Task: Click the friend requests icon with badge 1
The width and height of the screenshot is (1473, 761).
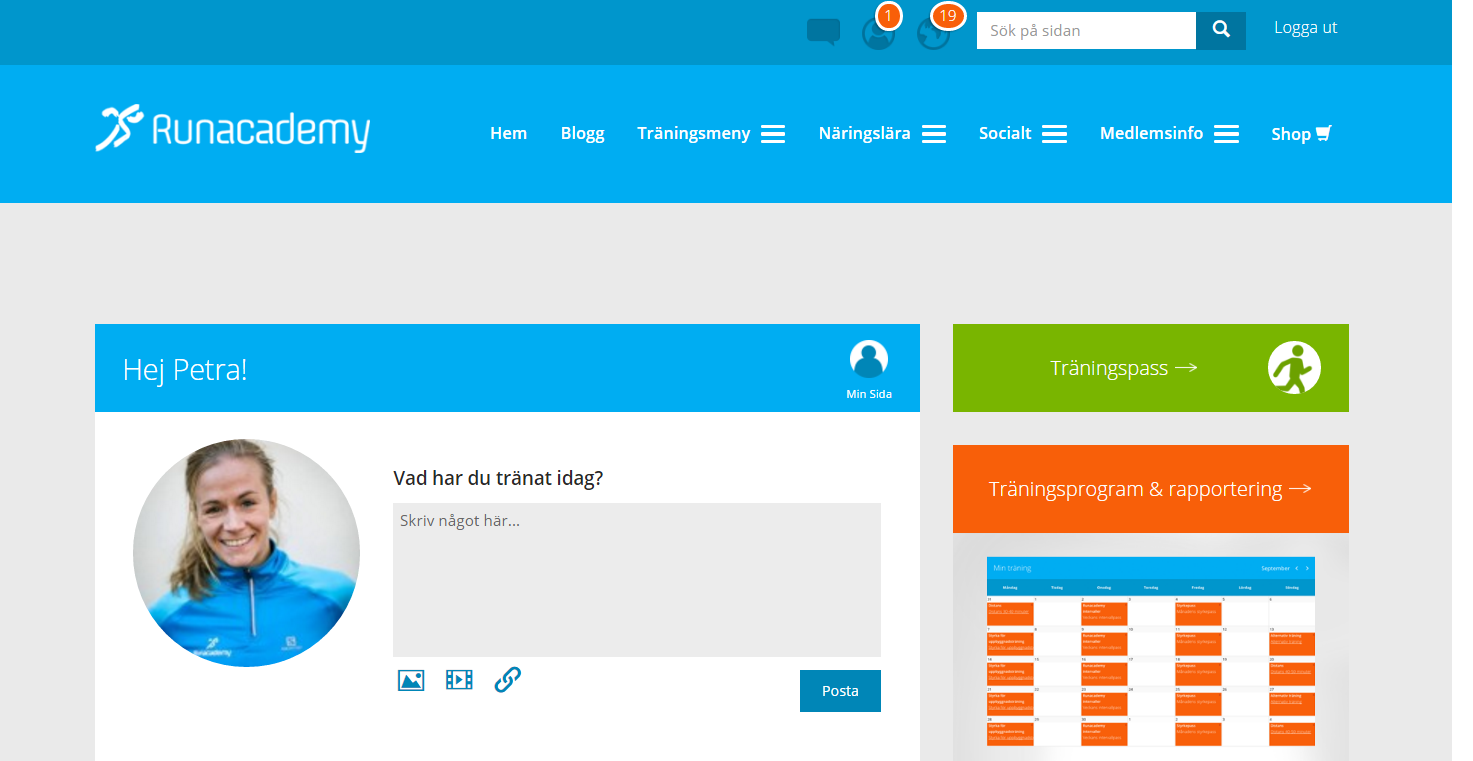Action: [x=878, y=34]
